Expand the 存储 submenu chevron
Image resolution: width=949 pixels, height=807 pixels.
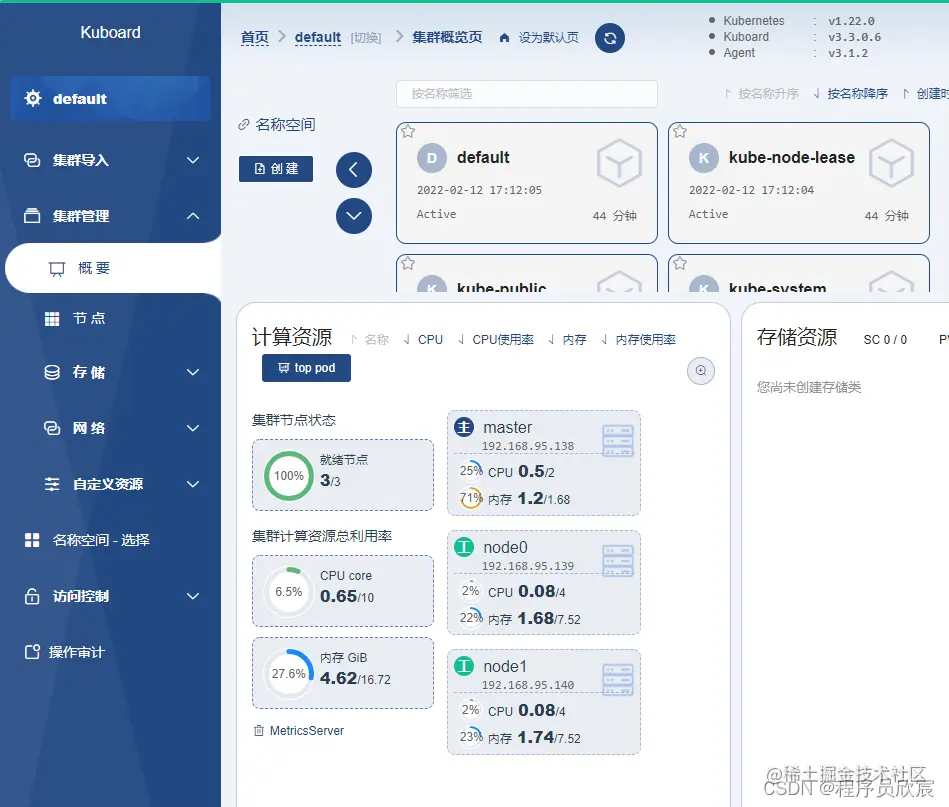193,372
